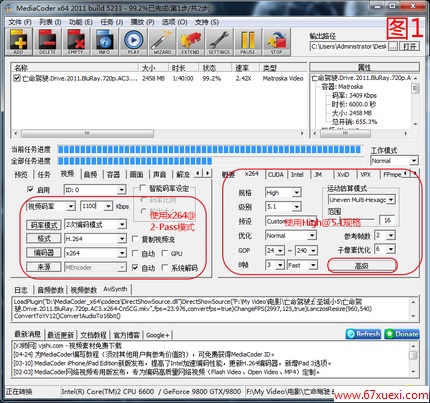
Task: Uncheck the file row checkbox in list
Action: point(17,78)
